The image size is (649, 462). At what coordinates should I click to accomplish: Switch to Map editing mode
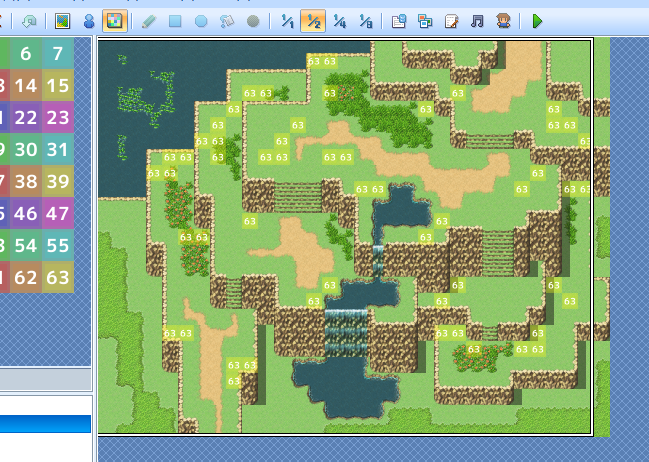point(62,21)
